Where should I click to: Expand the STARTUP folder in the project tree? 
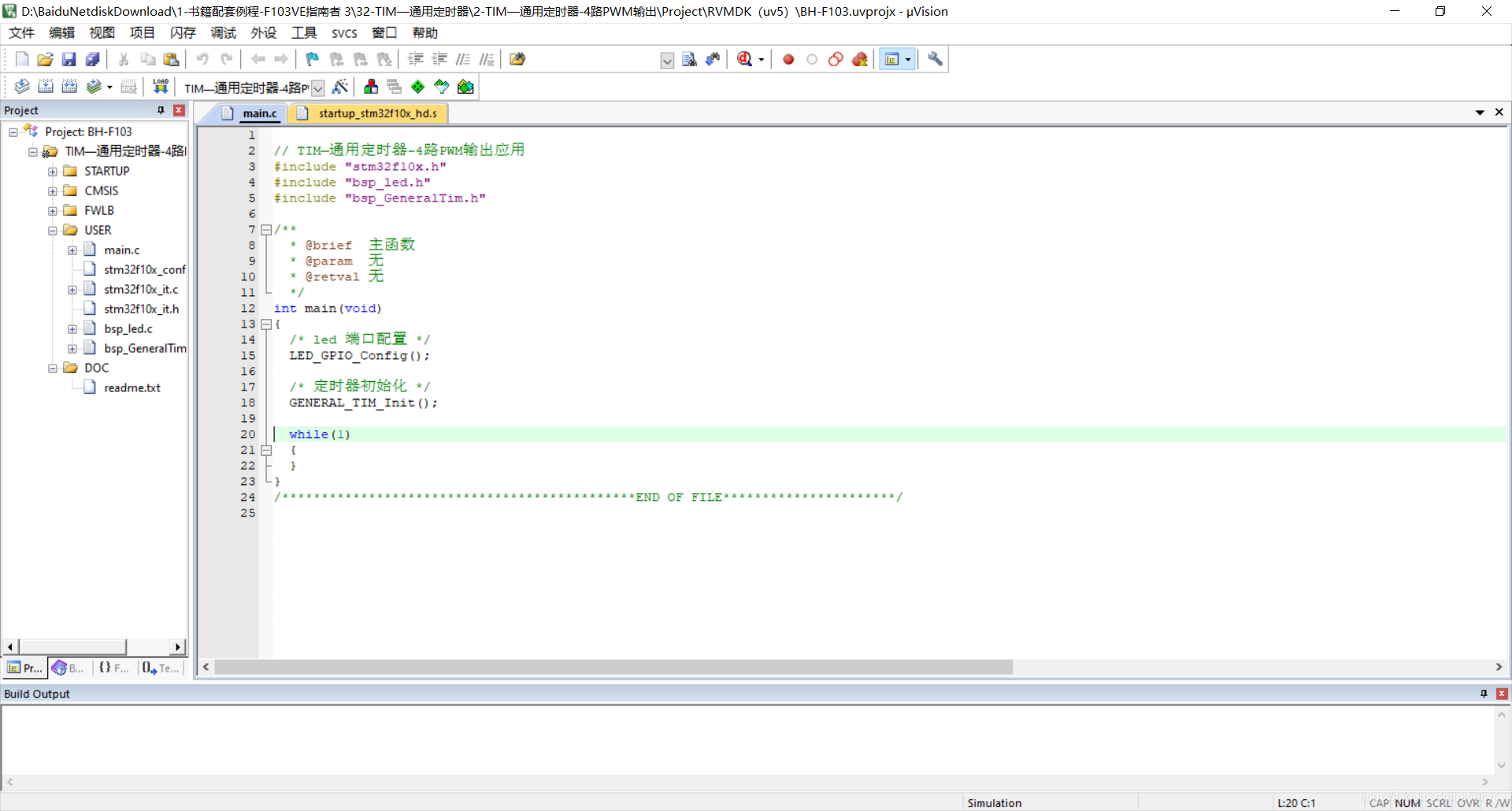(x=53, y=172)
